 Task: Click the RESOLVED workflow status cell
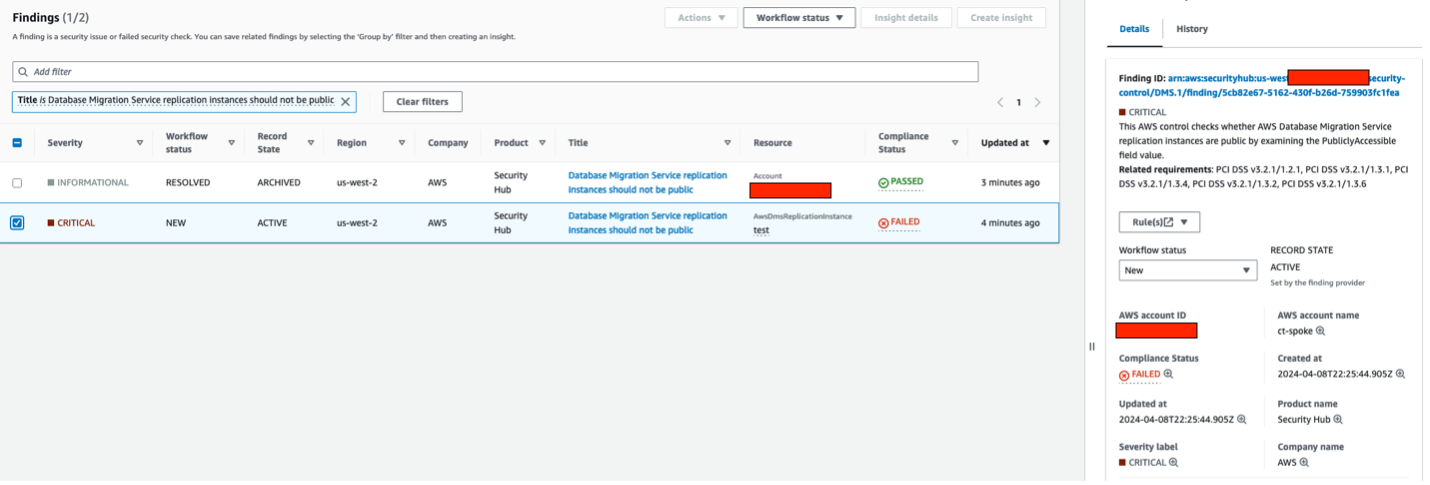[x=188, y=183]
